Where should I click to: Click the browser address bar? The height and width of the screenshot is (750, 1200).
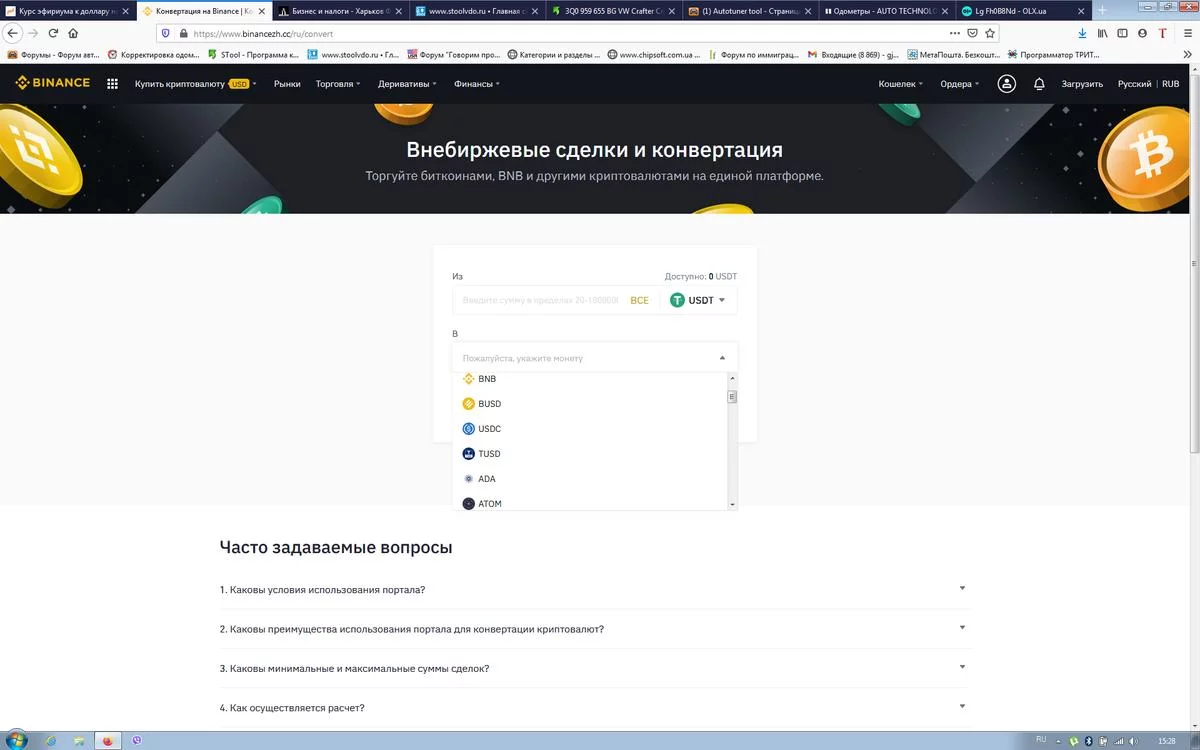pyautogui.click(x=570, y=33)
